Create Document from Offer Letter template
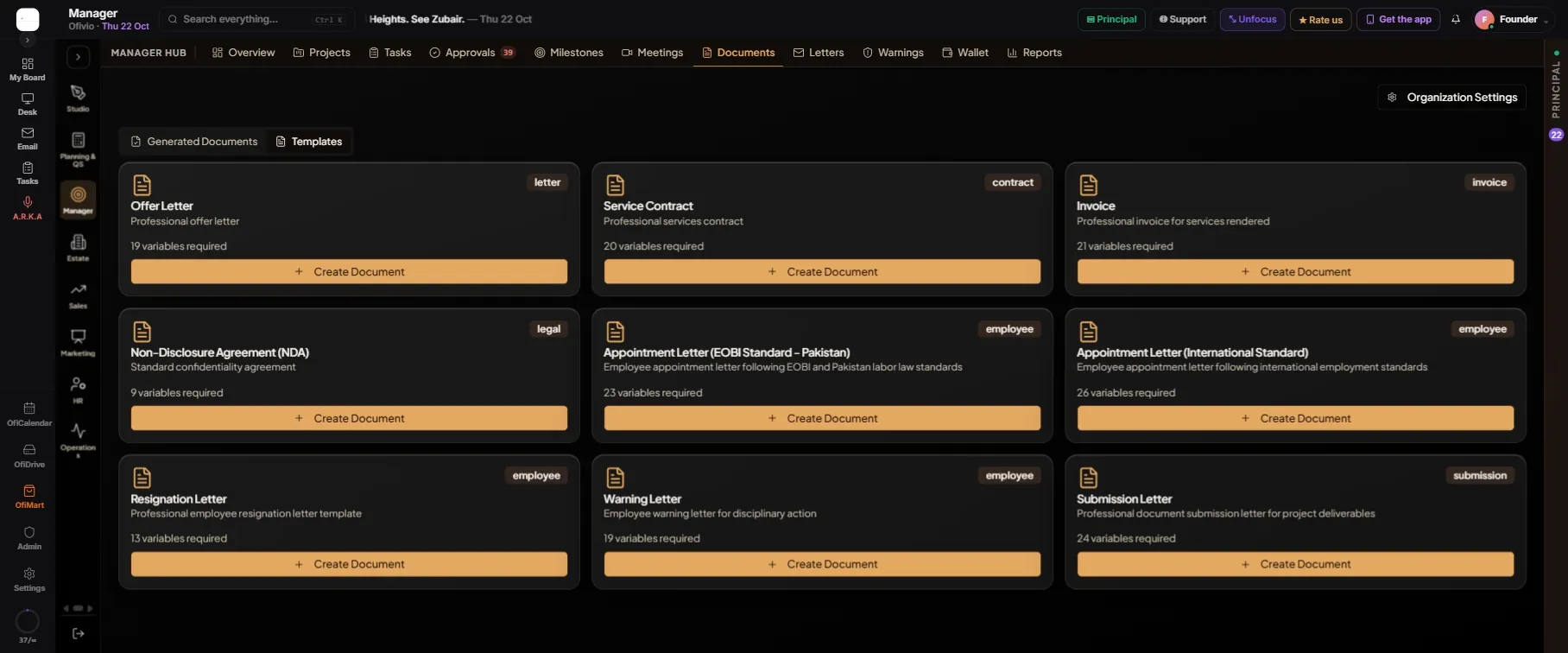The width and height of the screenshot is (1568, 653). coord(349,271)
